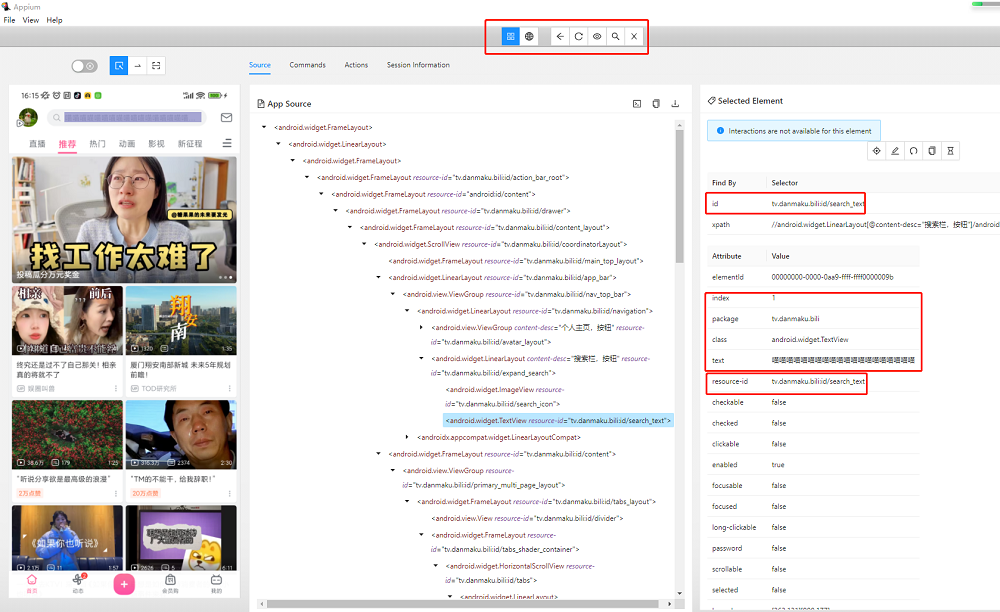1000x612 pixels.
Task: Expand the avatar_layout ViewGroup node
Action: (x=421, y=328)
